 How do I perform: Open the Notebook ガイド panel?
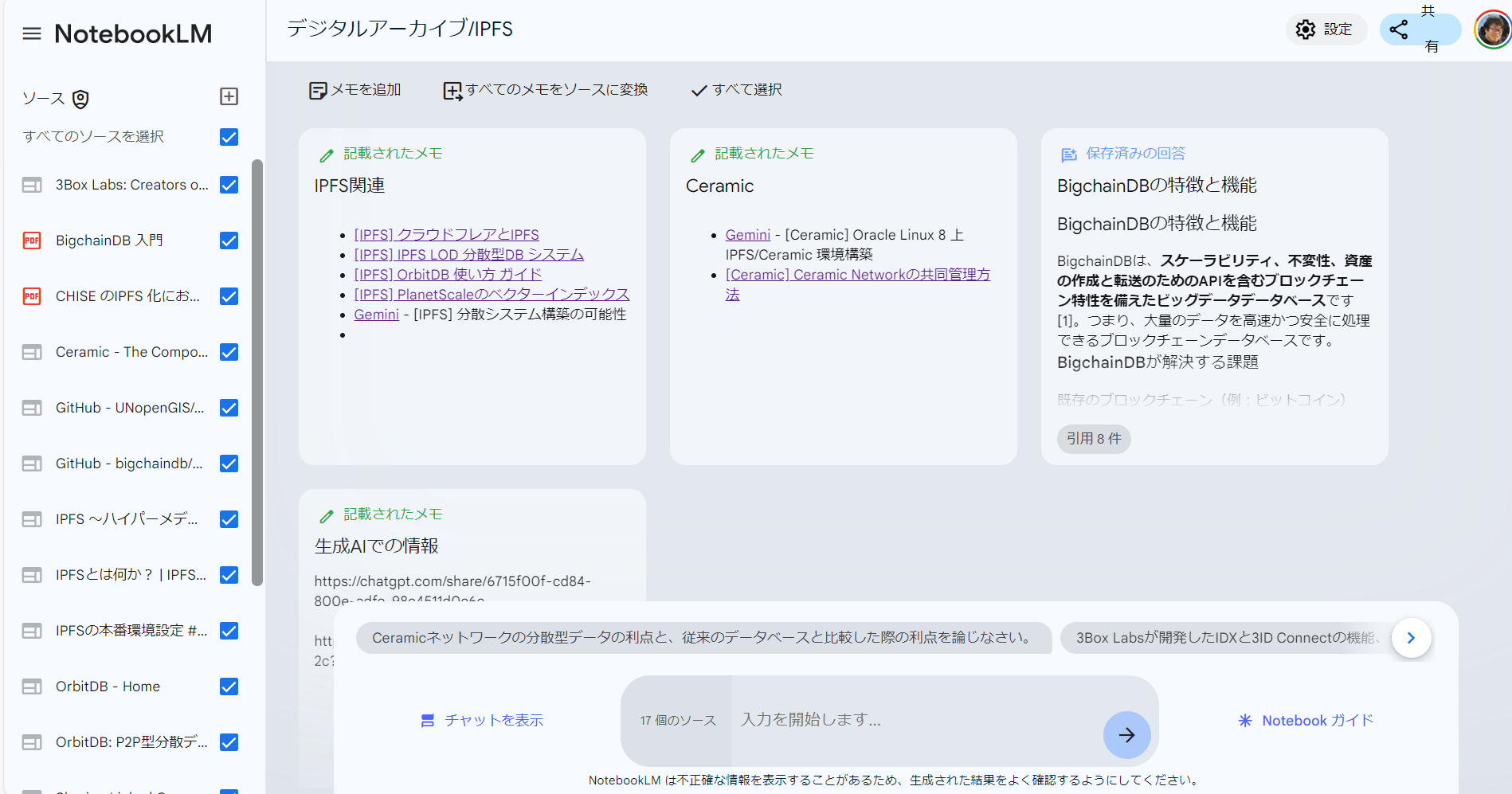coord(1304,720)
